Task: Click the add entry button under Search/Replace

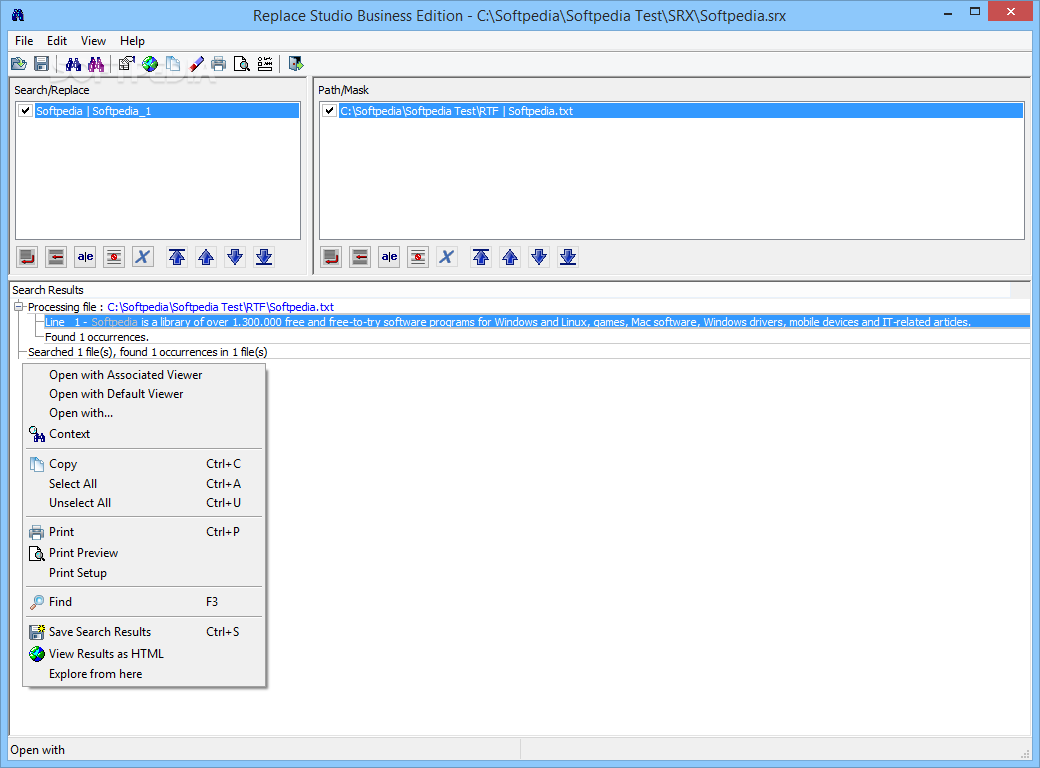Action: pos(27,257)
